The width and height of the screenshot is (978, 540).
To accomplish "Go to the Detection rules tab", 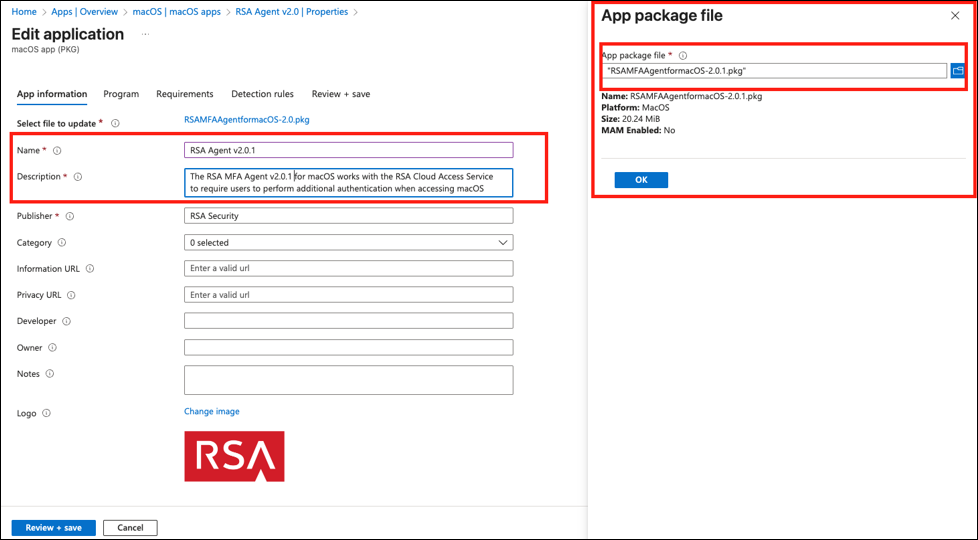I will point(262,94).
